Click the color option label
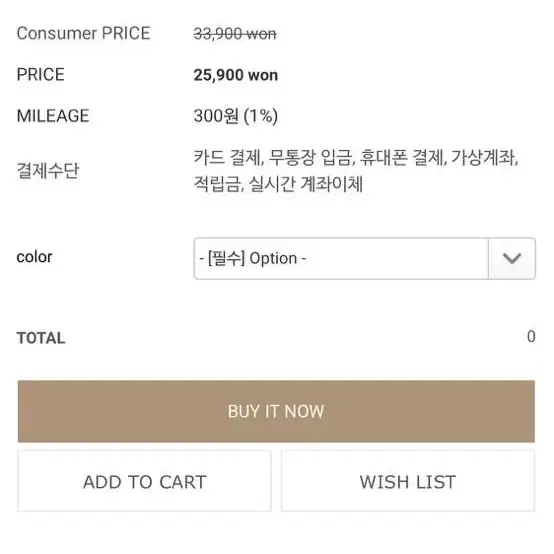 click(34, 257)
